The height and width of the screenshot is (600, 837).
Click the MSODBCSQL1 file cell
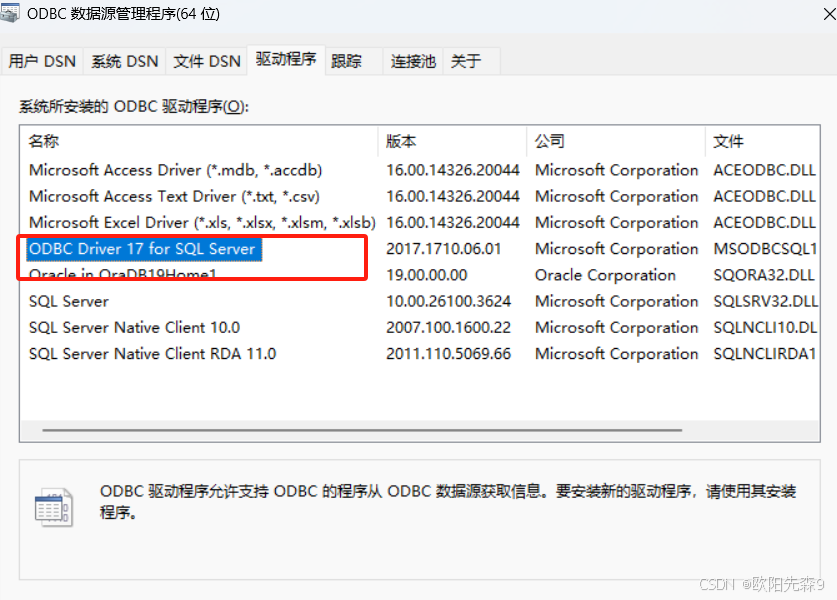click(x=765, y=249)
